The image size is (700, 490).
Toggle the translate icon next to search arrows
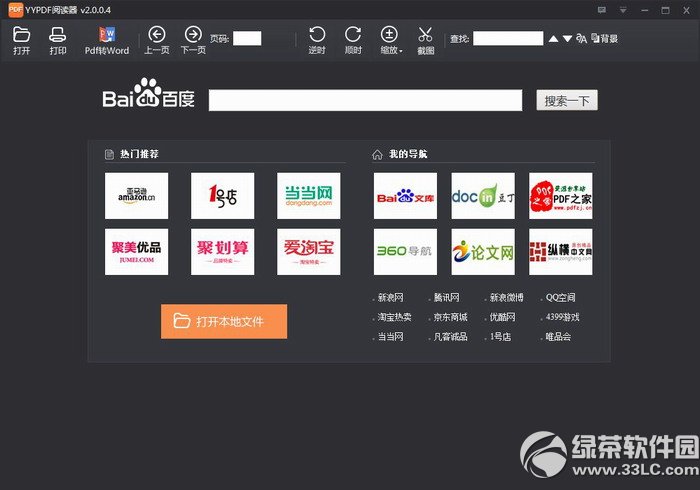click(581, 39)
